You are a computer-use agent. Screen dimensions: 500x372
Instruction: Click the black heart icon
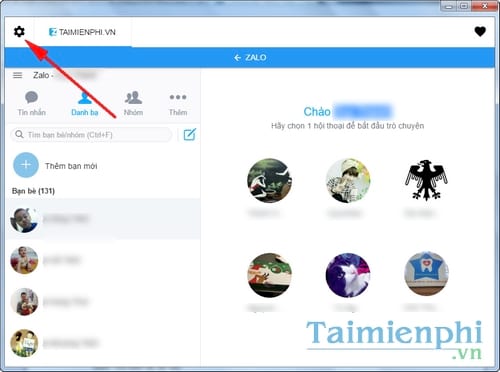point(480,32)
